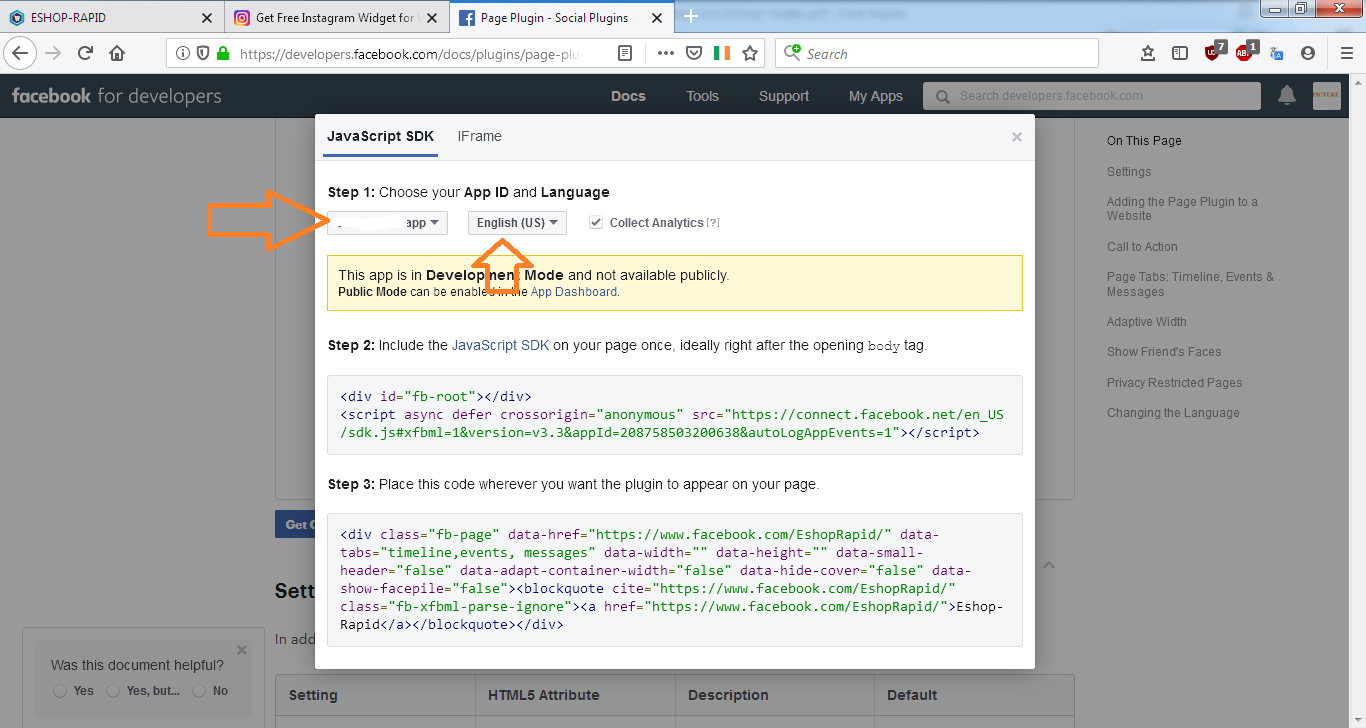The height and width of the screenshot is (728, 1366).
Task: Click the App Dashboard link
Action: (574, 292)
